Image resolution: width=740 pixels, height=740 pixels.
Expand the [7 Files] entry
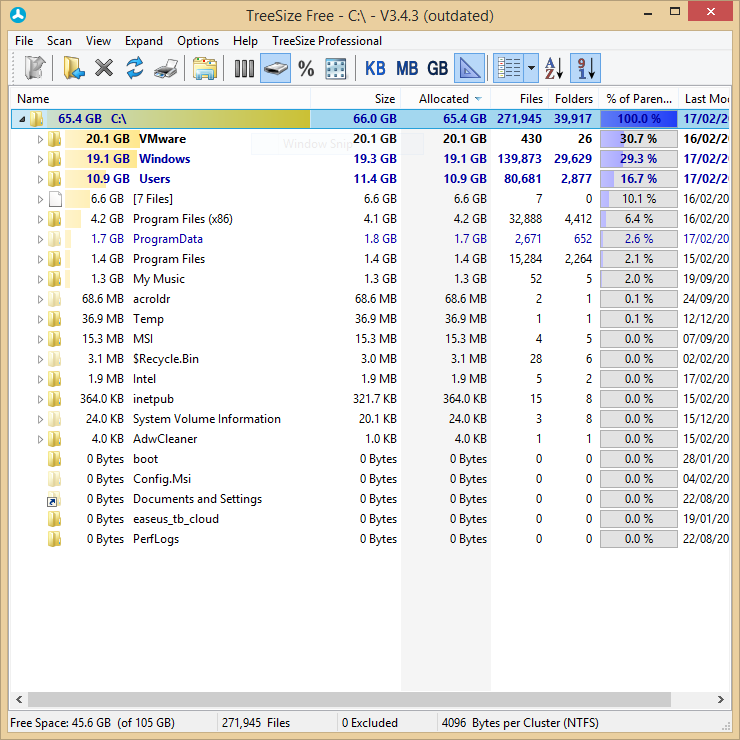click(x=40, y=200)
